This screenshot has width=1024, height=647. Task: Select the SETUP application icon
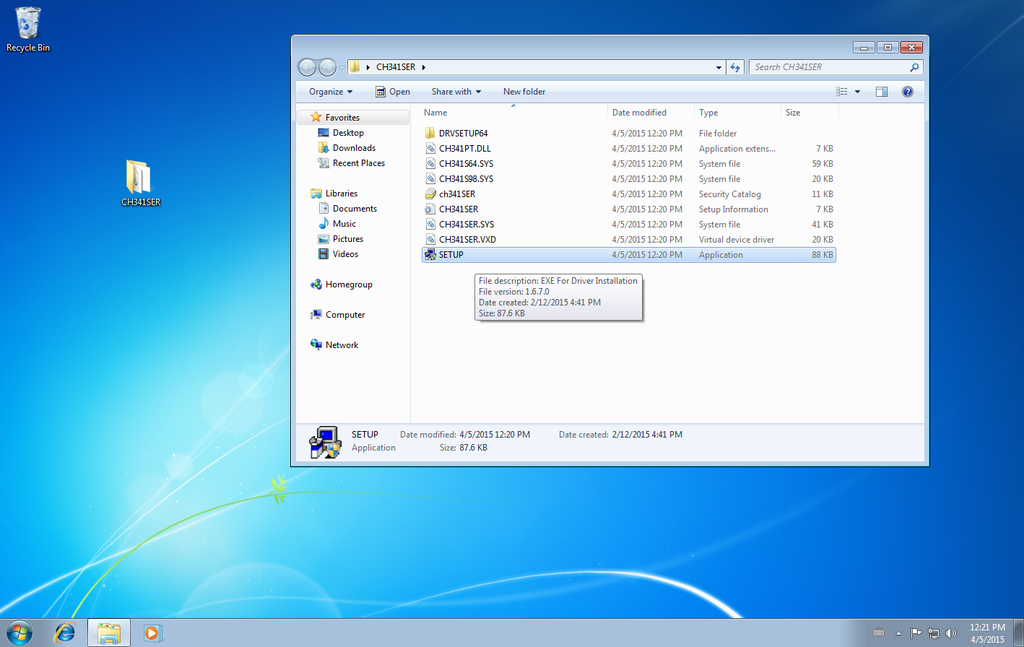coord(430,255)
